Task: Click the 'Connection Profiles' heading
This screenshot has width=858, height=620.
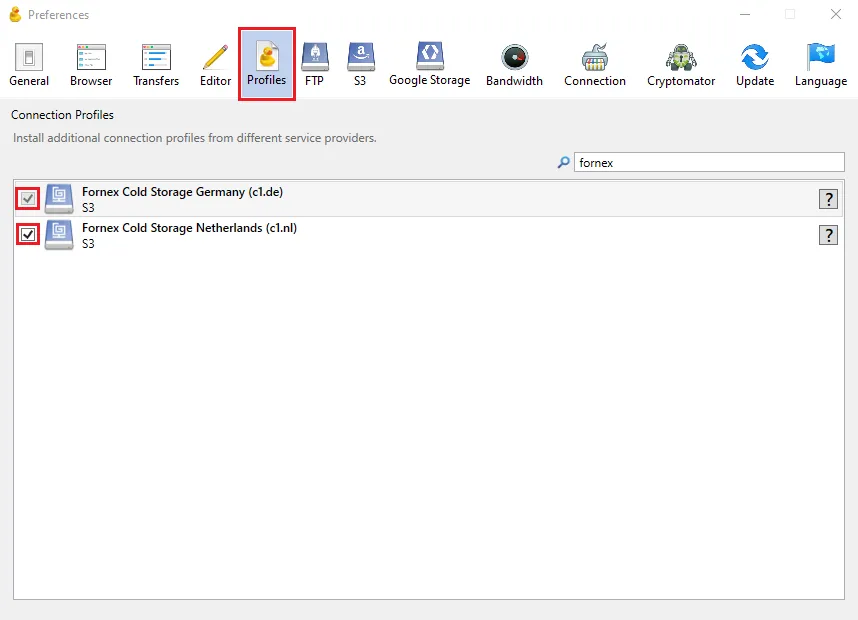Action: pos(62,115)
